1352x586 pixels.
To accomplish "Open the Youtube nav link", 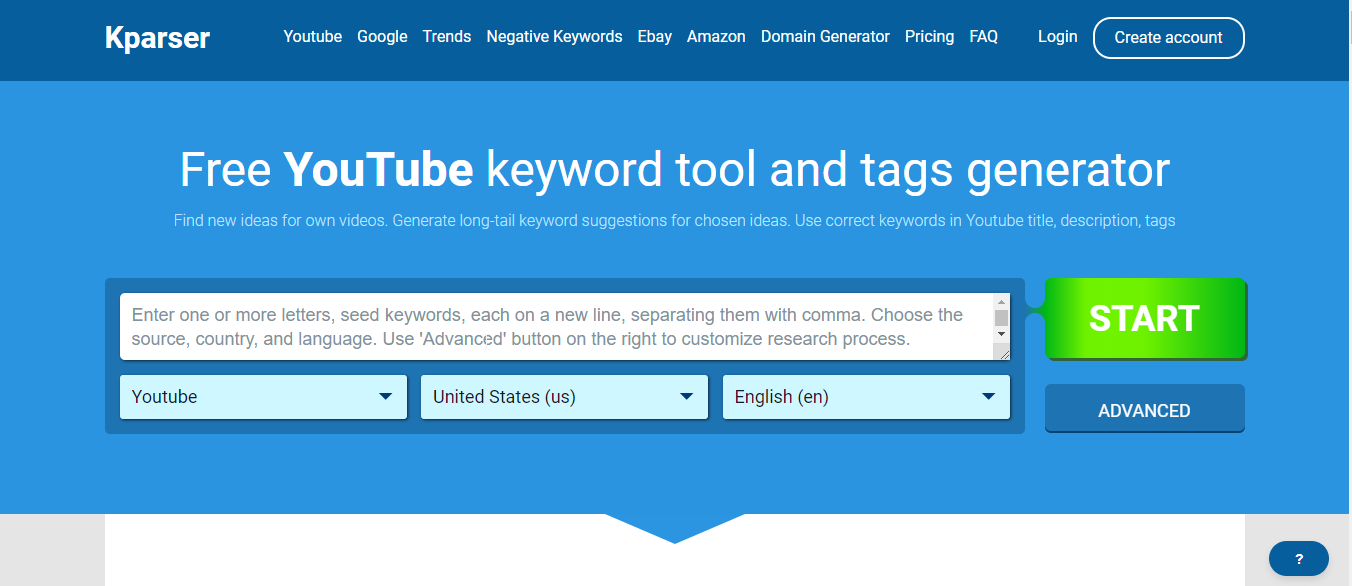I will 312,37.
